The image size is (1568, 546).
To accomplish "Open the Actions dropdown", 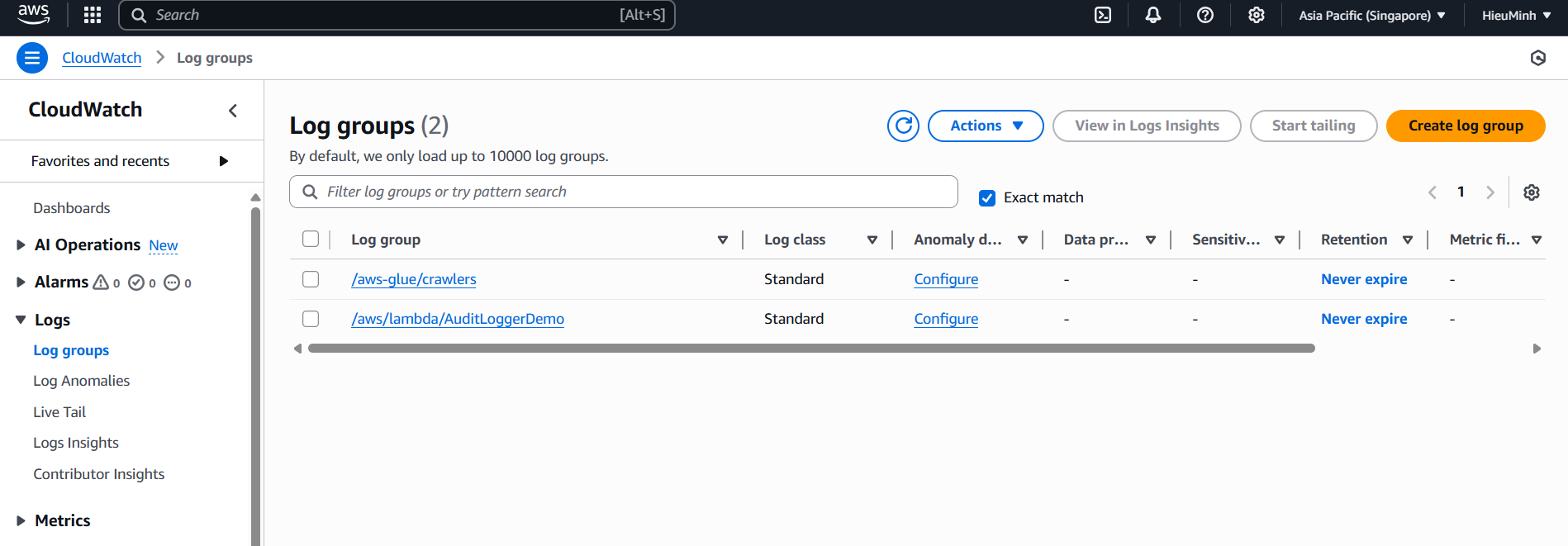I will (986, 126).
